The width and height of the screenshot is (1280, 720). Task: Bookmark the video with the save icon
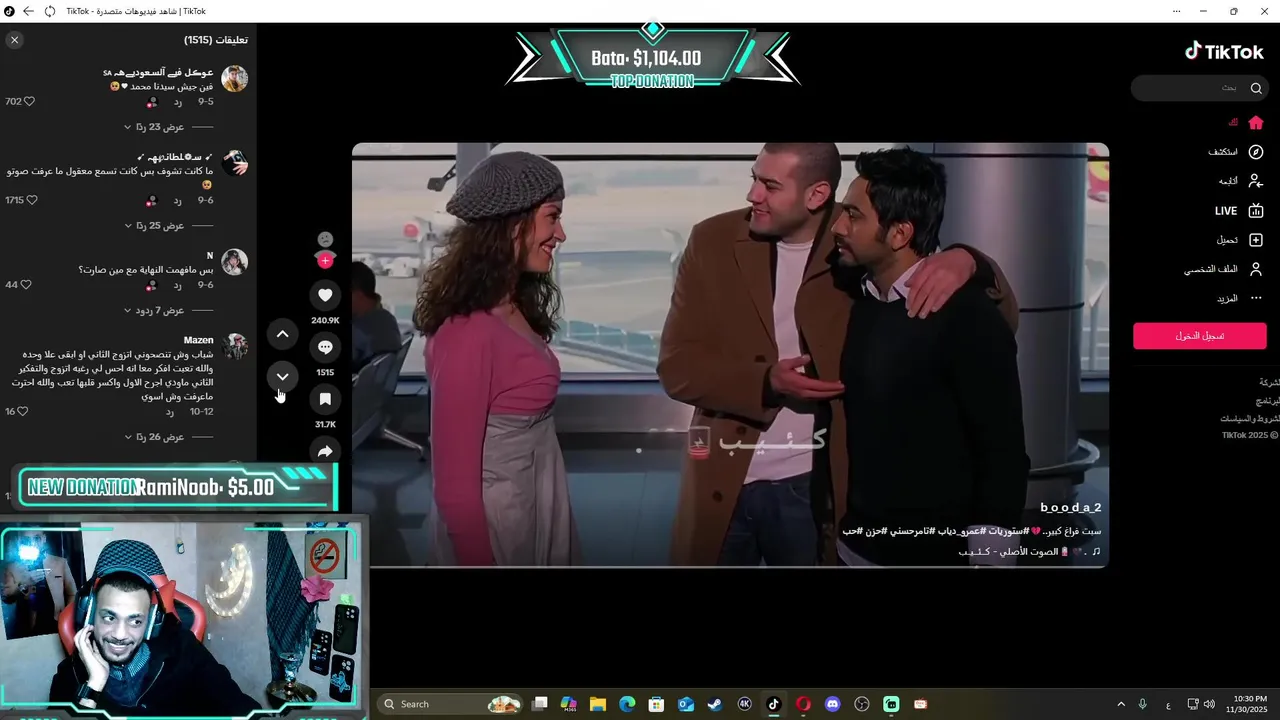325,399
